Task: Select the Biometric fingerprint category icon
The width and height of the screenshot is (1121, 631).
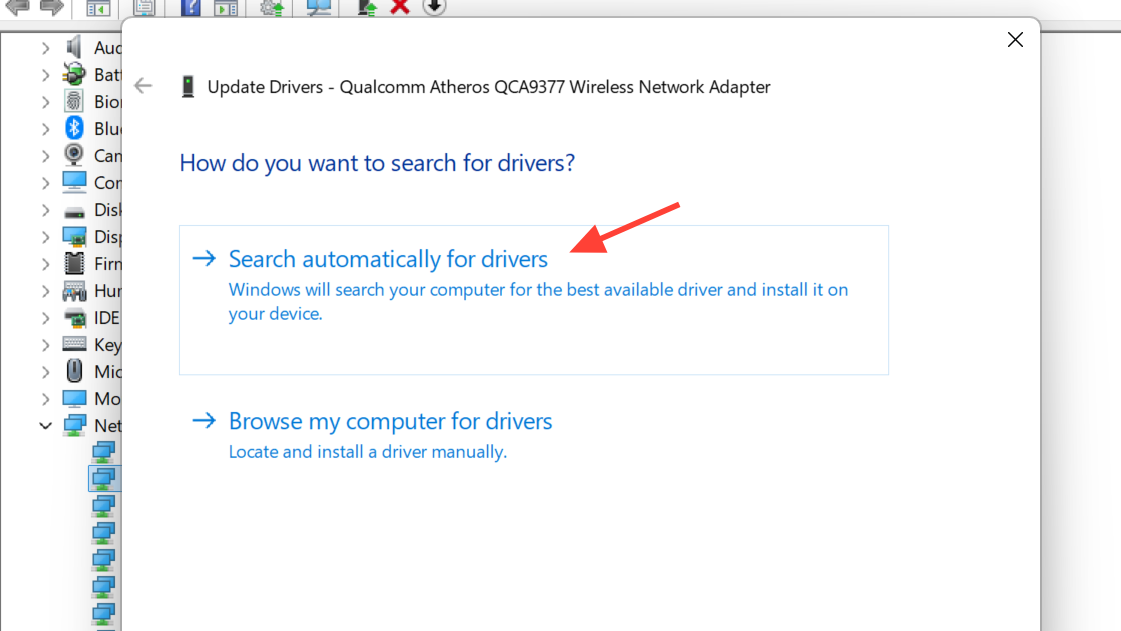Action: (x=74, y=101)
